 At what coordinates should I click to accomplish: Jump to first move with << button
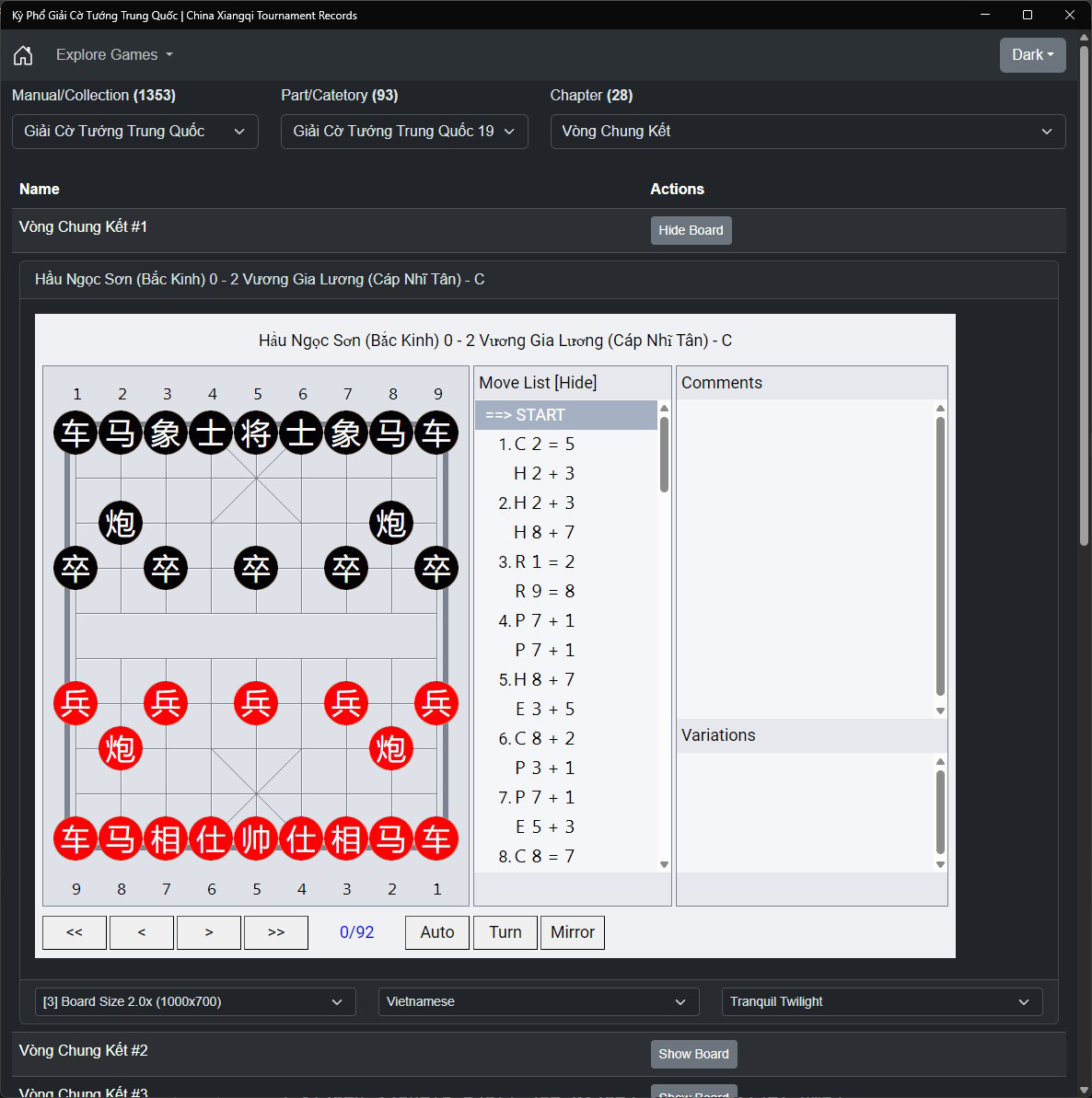click(x=75, y=932)
